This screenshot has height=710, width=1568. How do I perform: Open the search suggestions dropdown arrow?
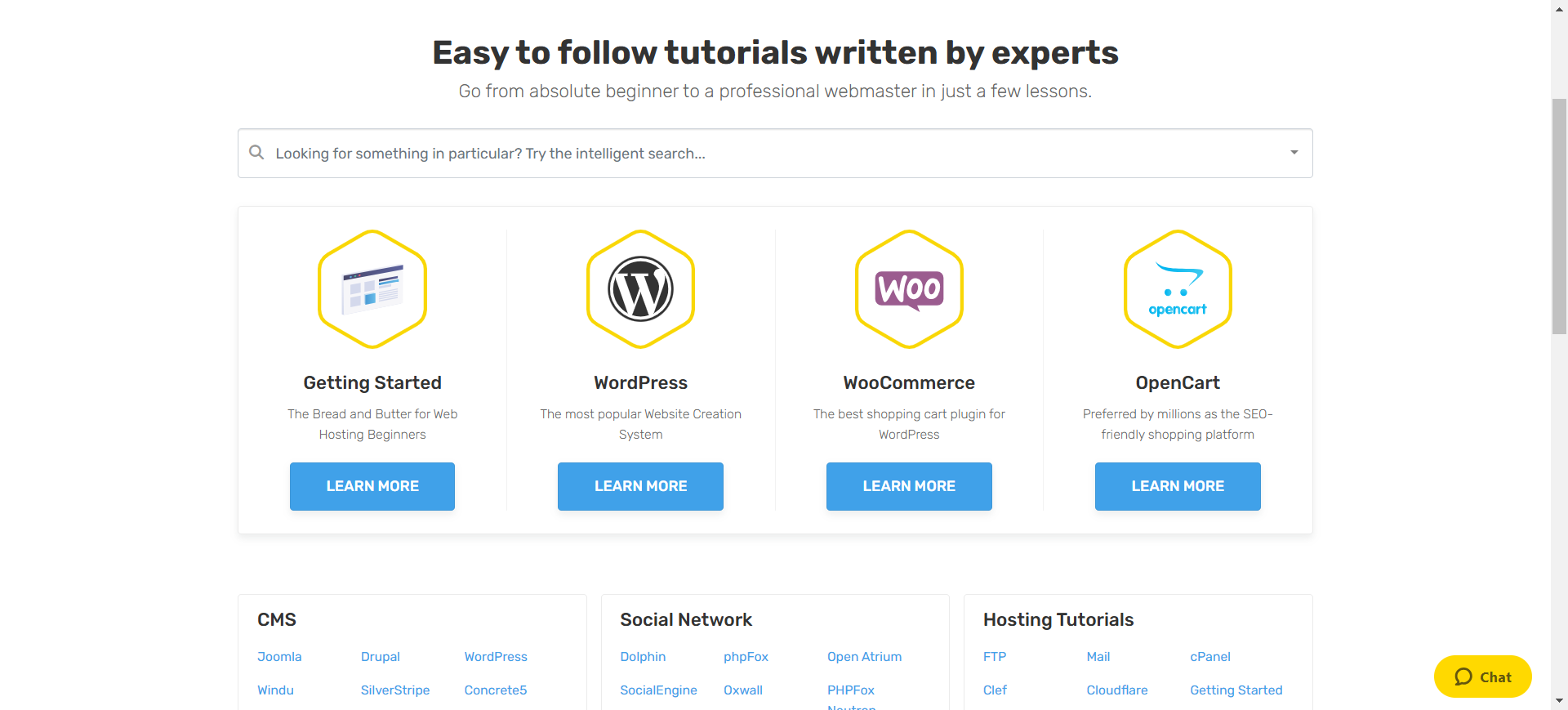click(1293, 153)
